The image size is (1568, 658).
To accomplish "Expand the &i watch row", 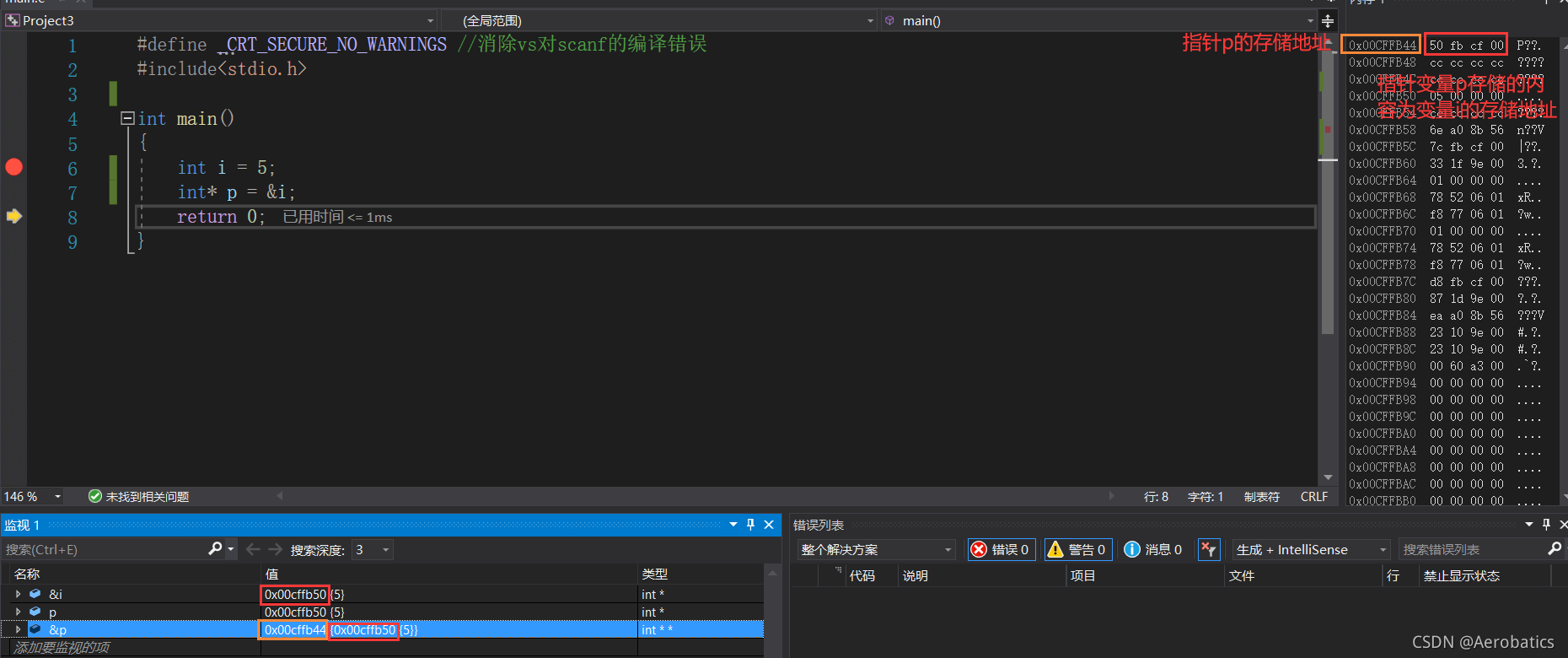I will (18, 594).
